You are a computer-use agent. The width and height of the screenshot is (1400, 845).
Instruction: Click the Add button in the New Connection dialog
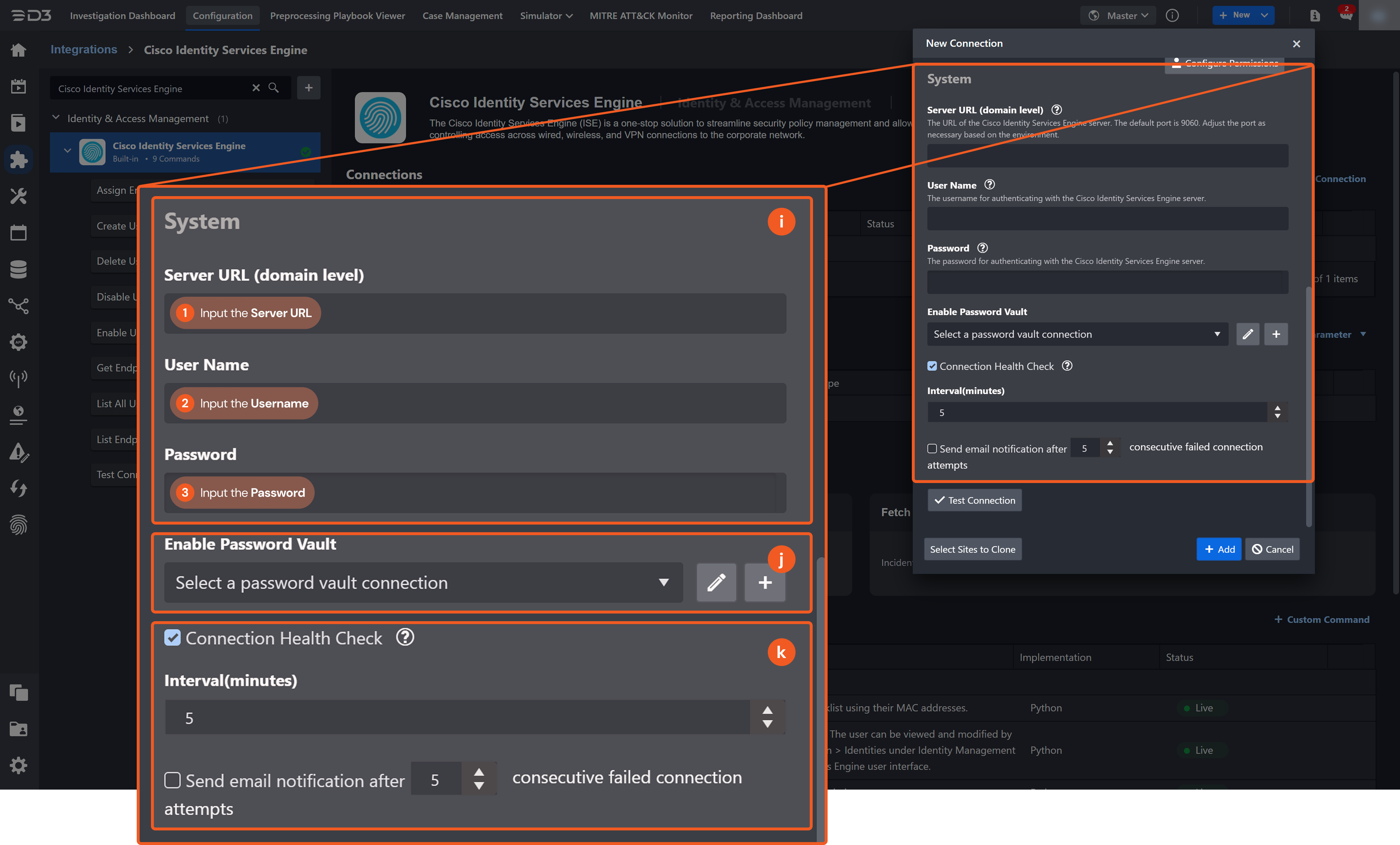[x=1219, y=549]
